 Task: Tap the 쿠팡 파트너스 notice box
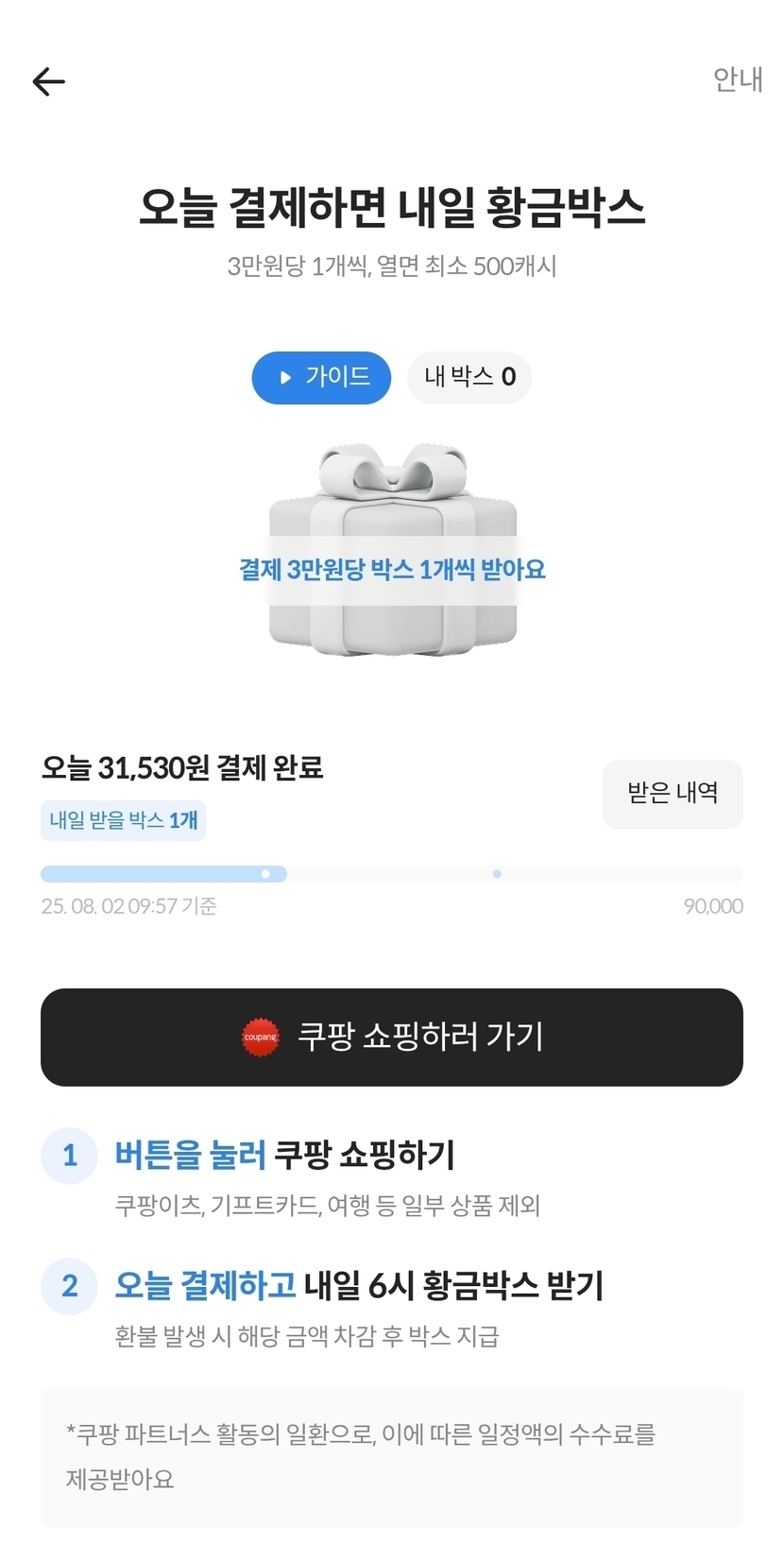coord(391,1456)
